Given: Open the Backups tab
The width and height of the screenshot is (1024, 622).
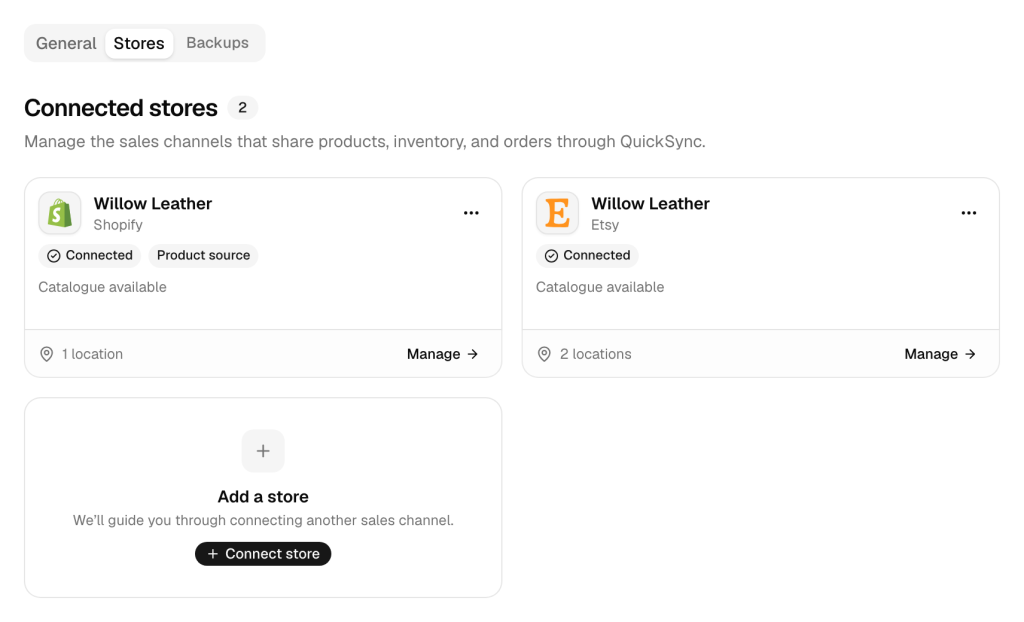Looking at the screenshot, I should pyautogui.click(x=217, y=43).
